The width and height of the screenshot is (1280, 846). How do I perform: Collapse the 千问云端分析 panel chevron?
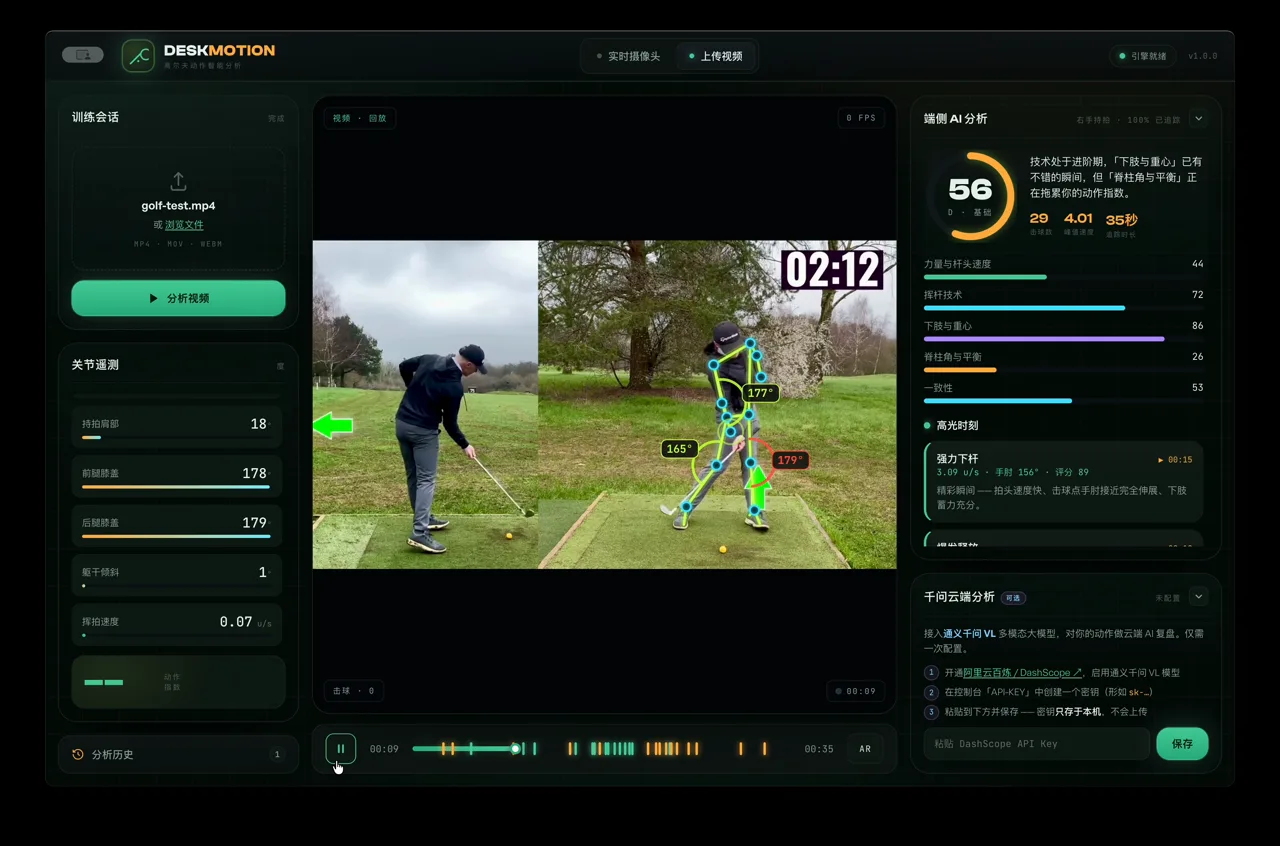(x=1198, y=597)
